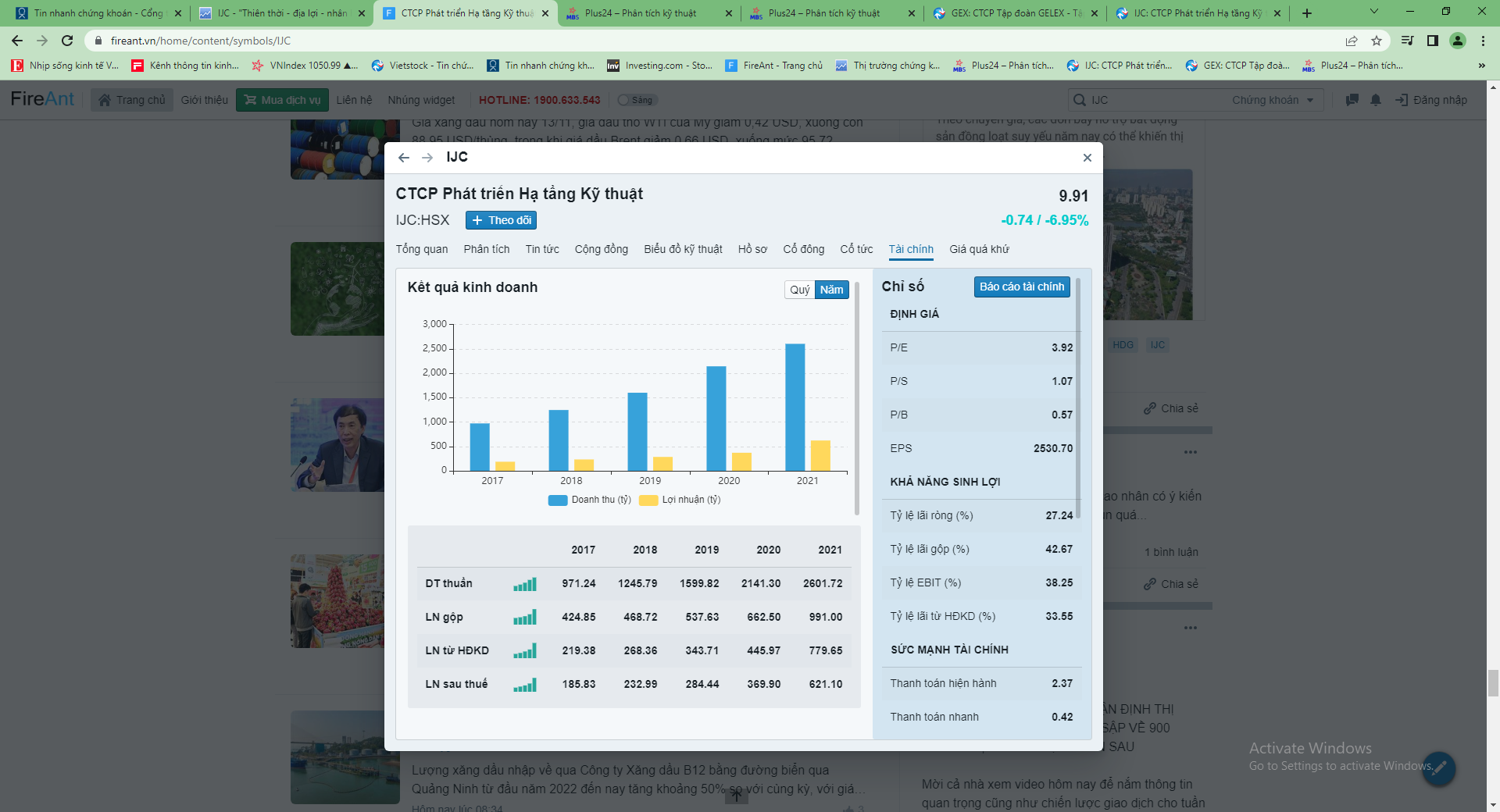The height and width of the screenshot is (812, 1500).
Task: Go to Trang chủ home button
Action: [x=131, y=100]
